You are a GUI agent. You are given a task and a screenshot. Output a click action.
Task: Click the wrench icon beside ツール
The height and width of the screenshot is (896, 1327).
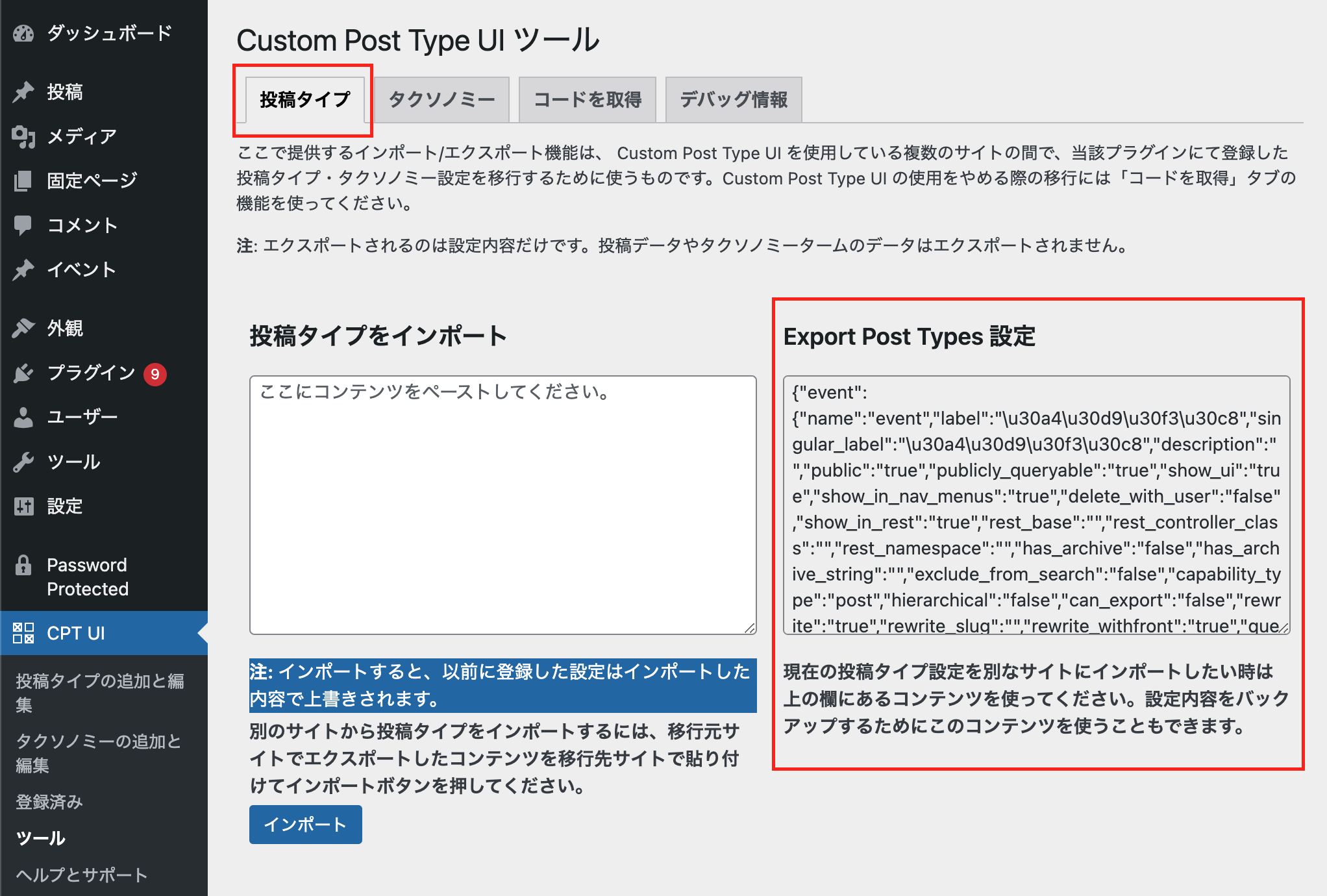point(23,462)
